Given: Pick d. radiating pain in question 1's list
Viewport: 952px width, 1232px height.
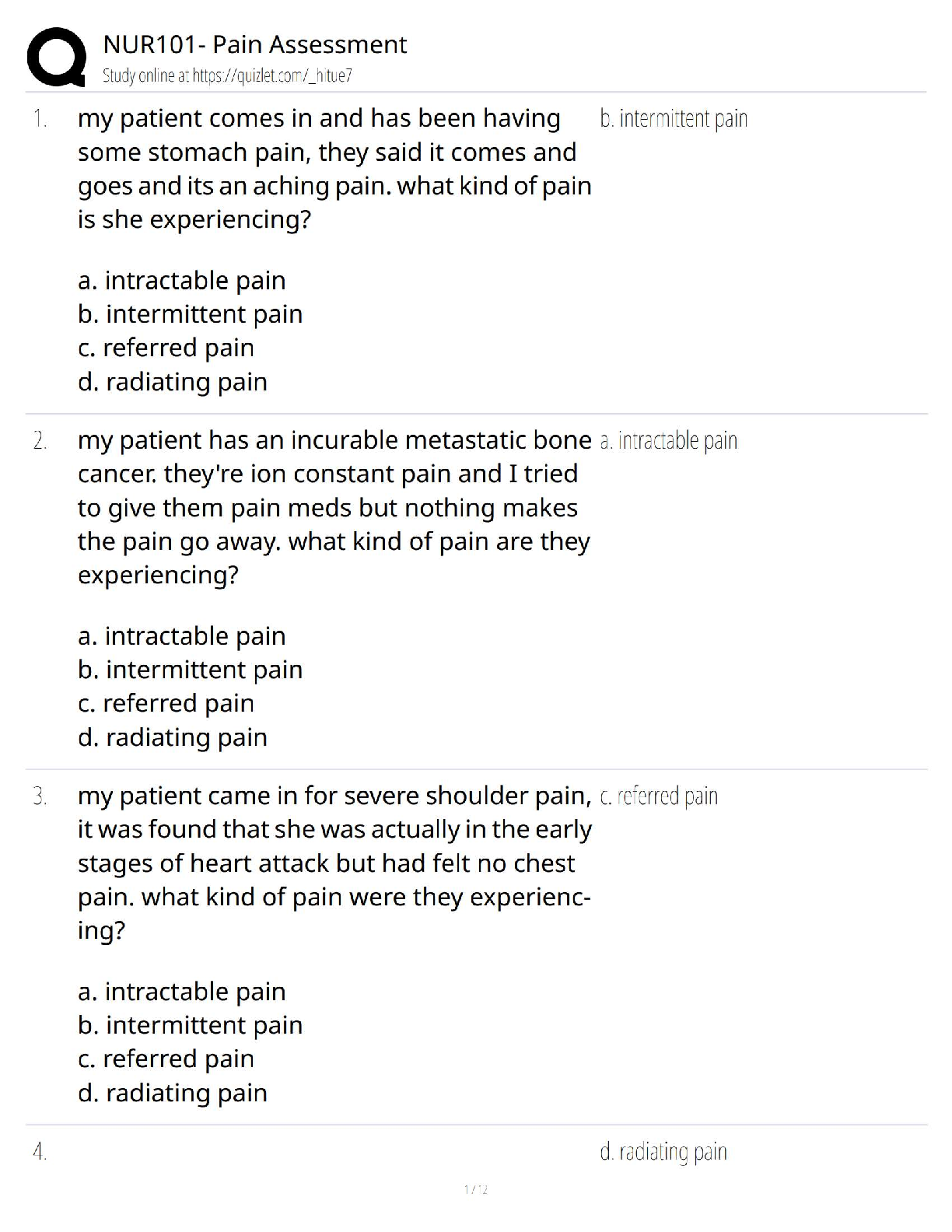Looking at the screenshot, I should [x=172, y=382].
